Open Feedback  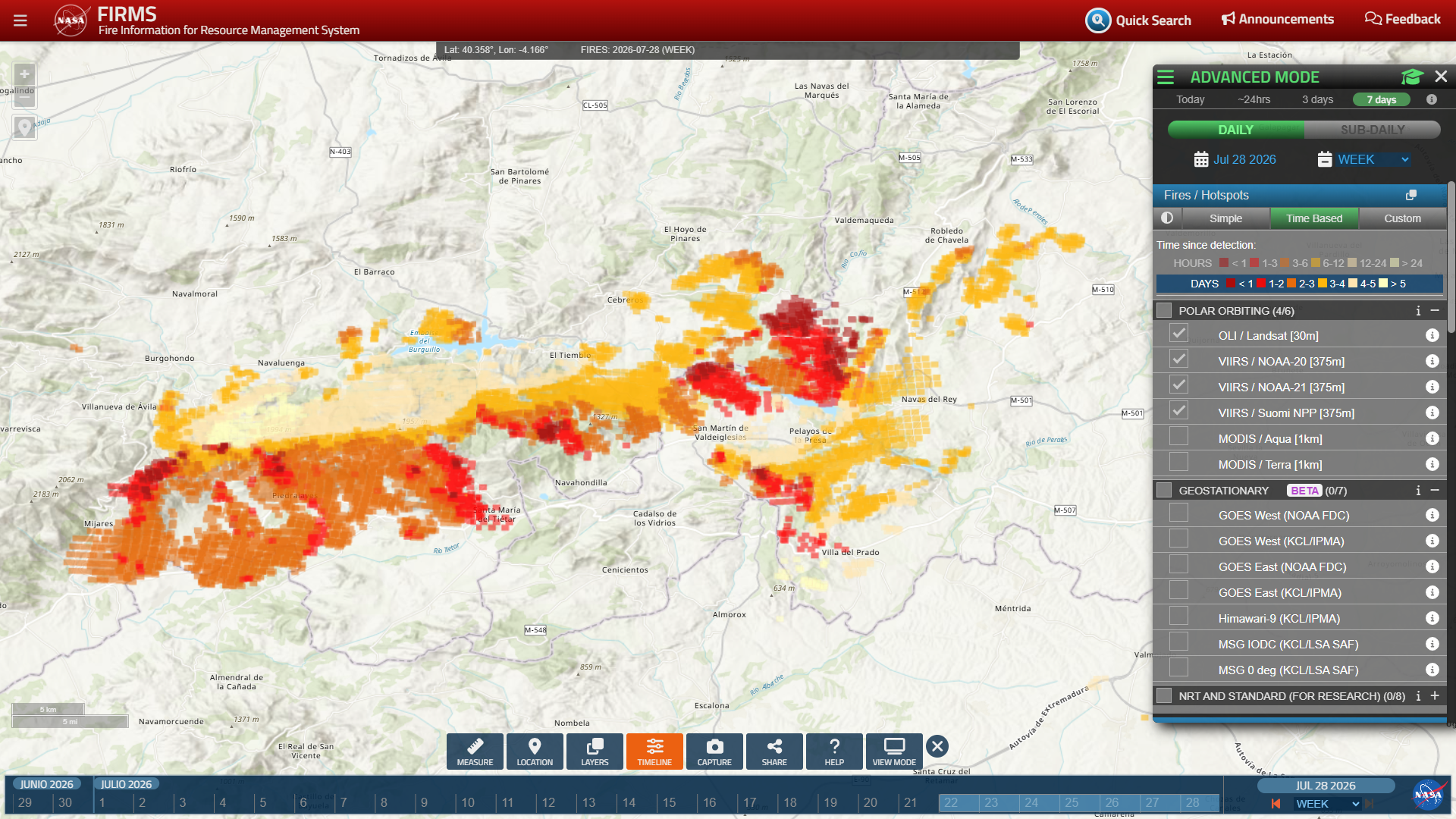pyautogui.click(x=1402, y=19)
